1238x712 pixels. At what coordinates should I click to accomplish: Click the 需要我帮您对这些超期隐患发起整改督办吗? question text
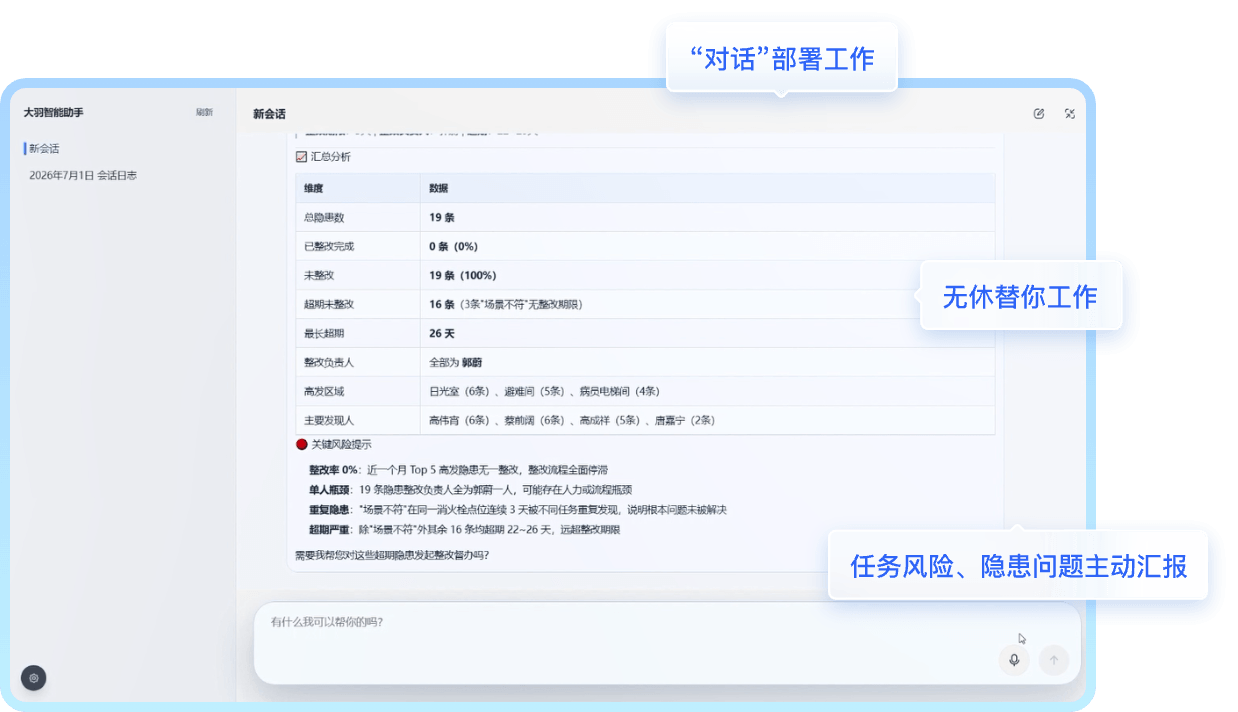[x=392, y=554]
